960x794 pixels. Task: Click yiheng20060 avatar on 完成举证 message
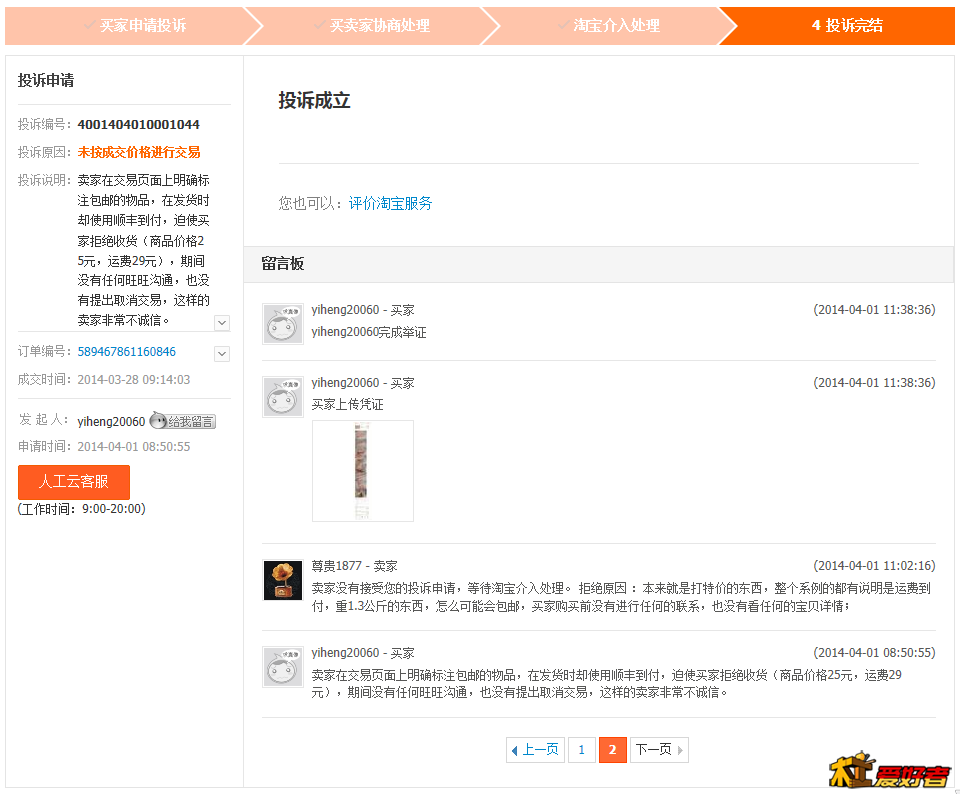coord(283,324)
